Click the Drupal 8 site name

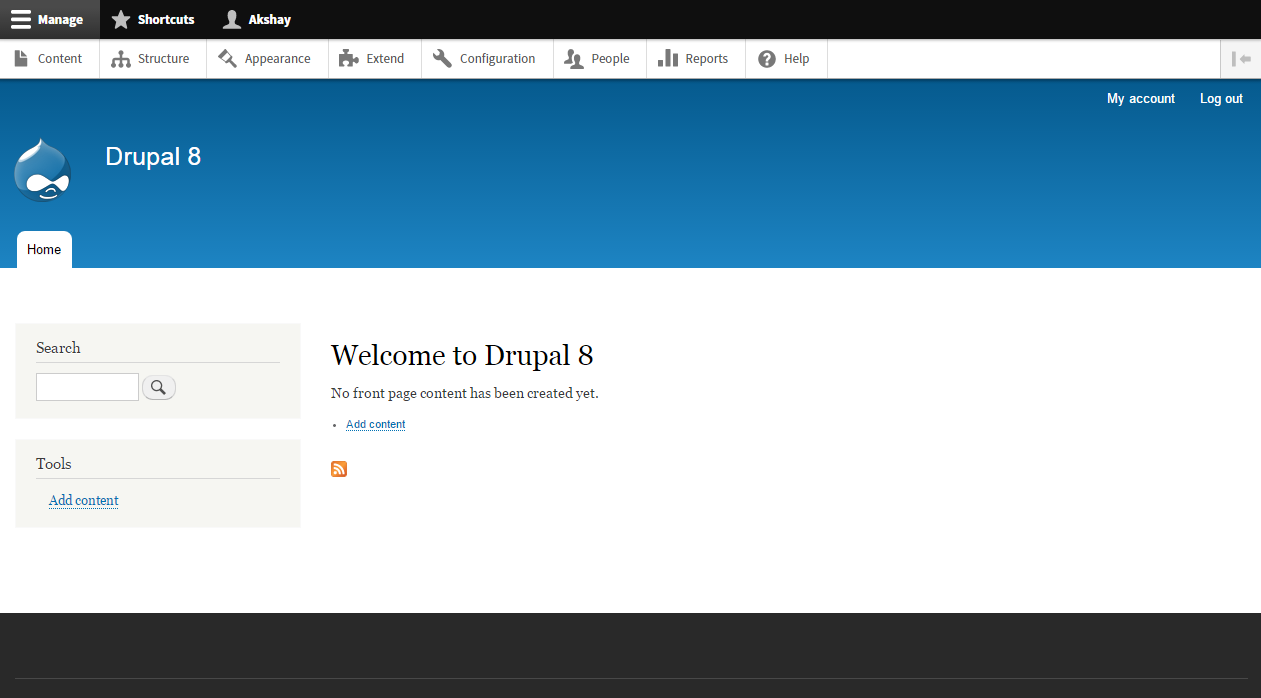153,157
